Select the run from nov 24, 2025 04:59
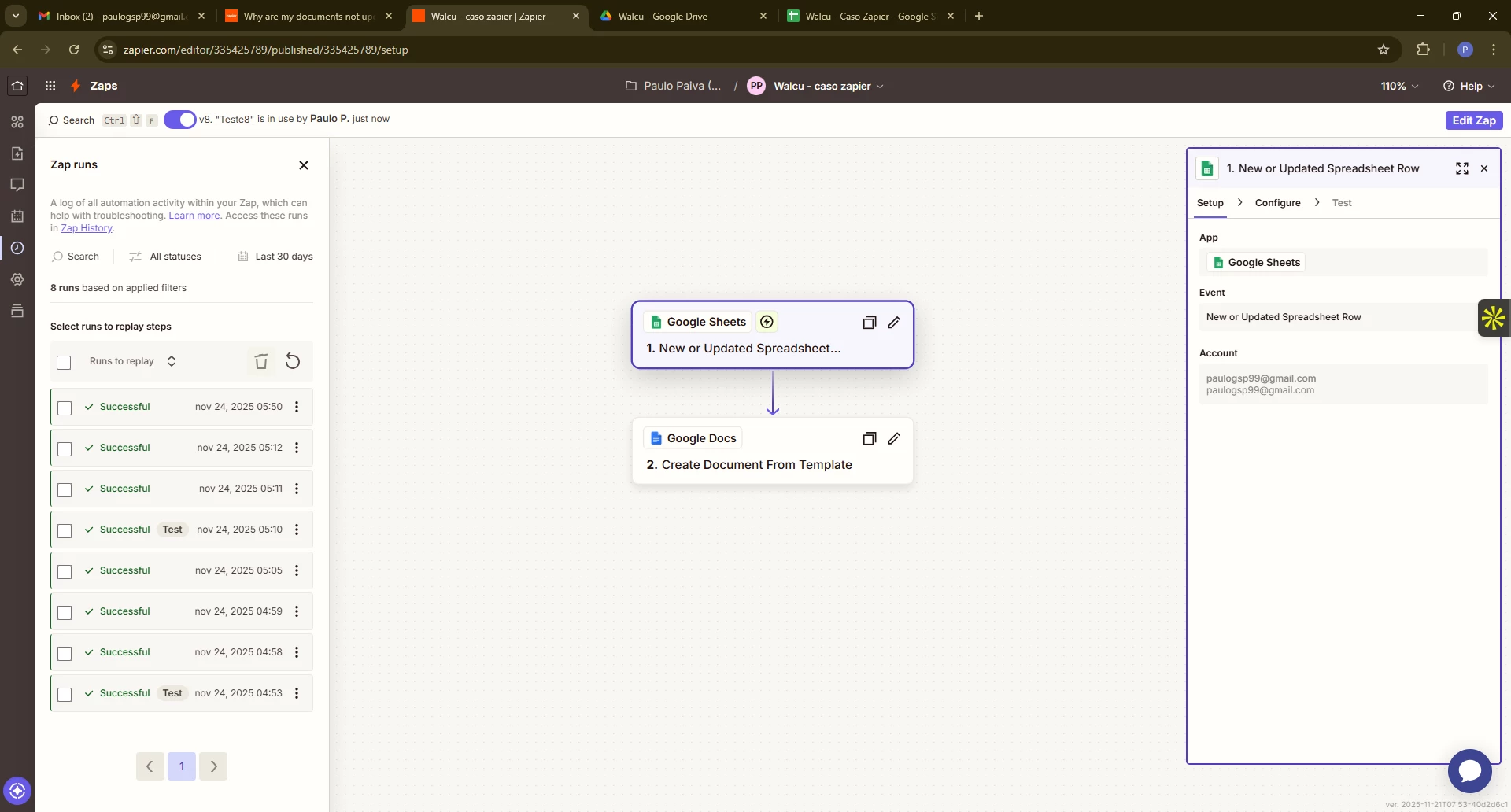 [65, 612]
